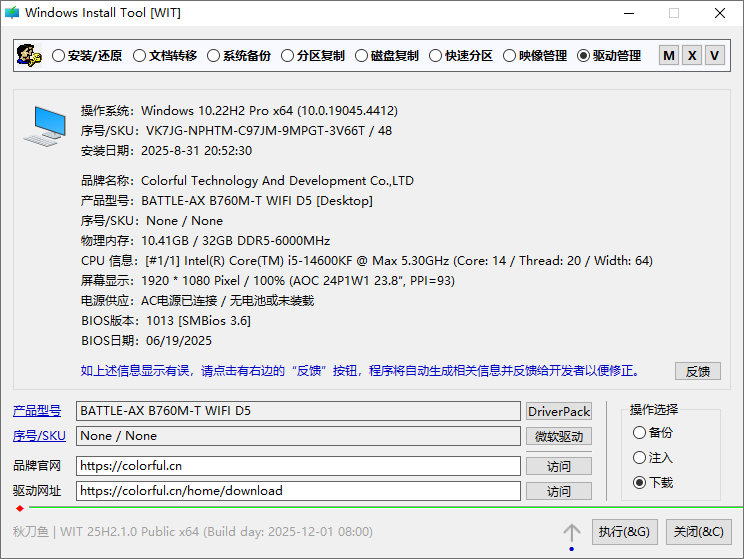This screenshot has height=559, width=744.
Task: Click the blue feedback hint text
Action: tap(361, 371)
